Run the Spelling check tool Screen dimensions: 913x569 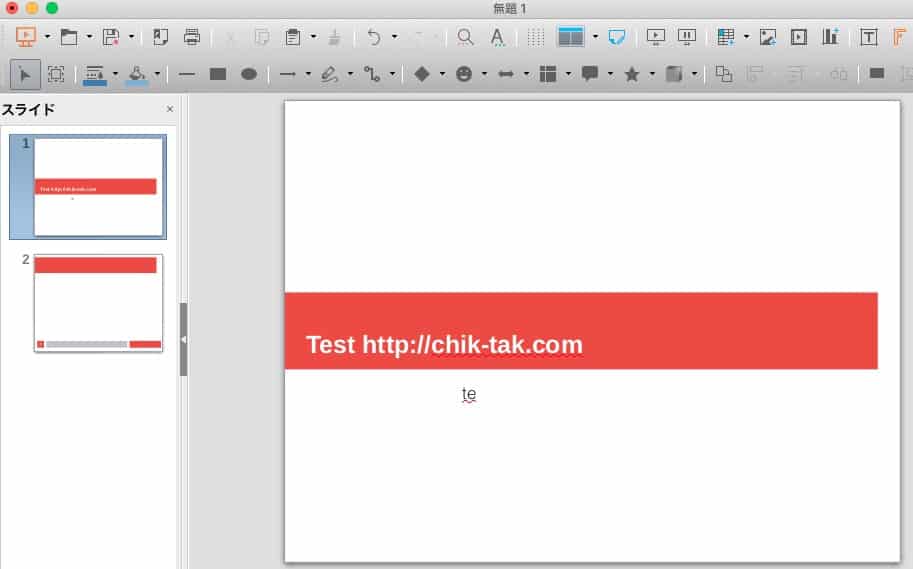(497, 37)
